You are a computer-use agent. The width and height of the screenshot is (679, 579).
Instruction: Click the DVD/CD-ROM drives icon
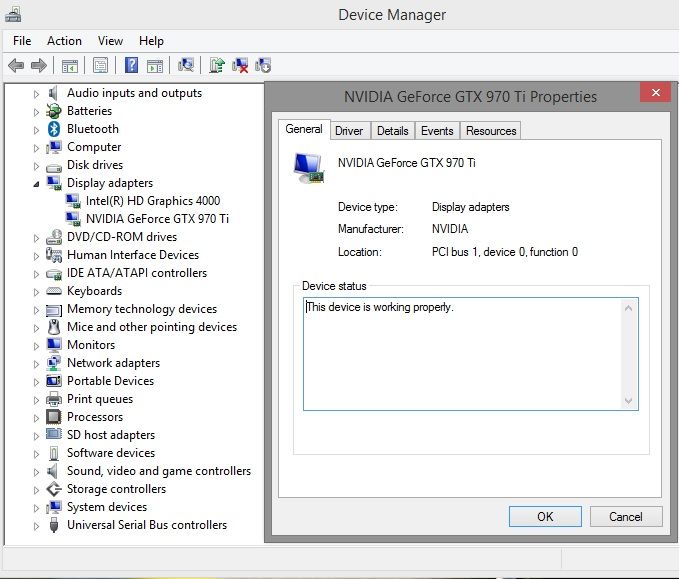(x=54, y=237)
